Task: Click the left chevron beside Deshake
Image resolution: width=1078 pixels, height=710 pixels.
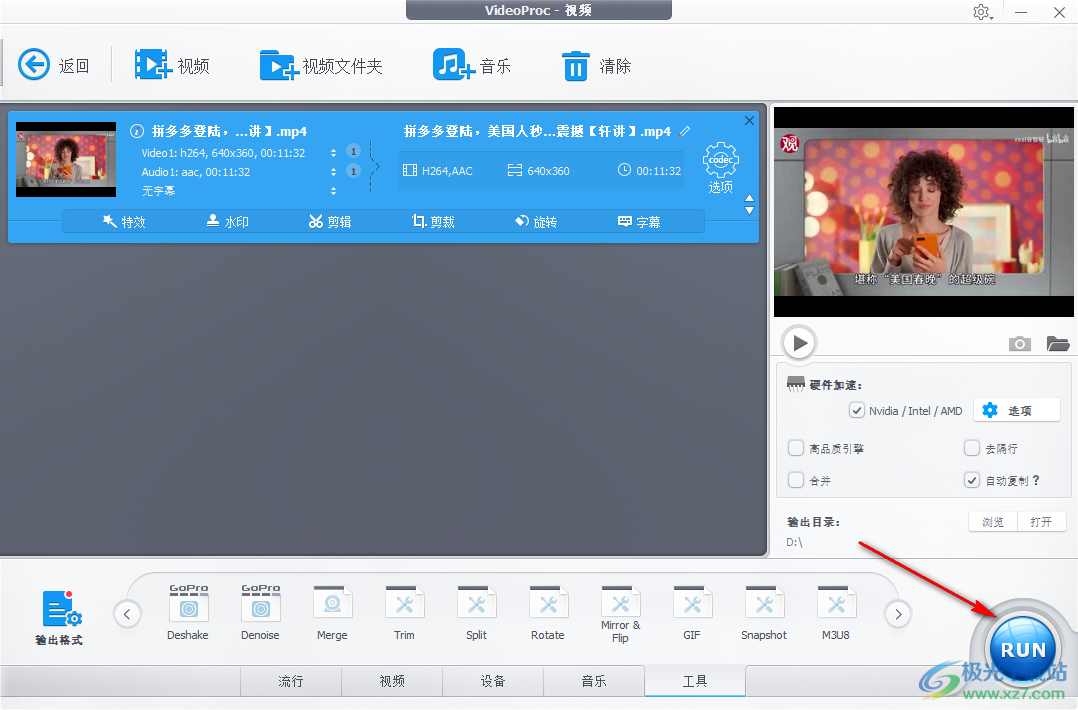Action: [127, 613]
